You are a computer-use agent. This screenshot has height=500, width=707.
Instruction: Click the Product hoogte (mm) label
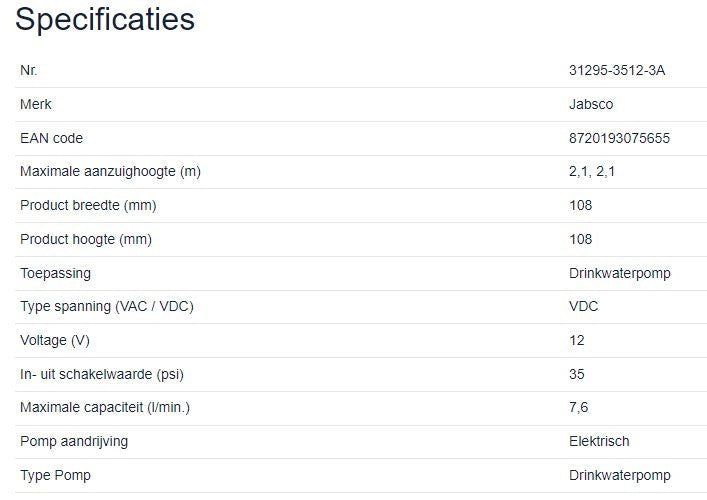pos(86,239)
